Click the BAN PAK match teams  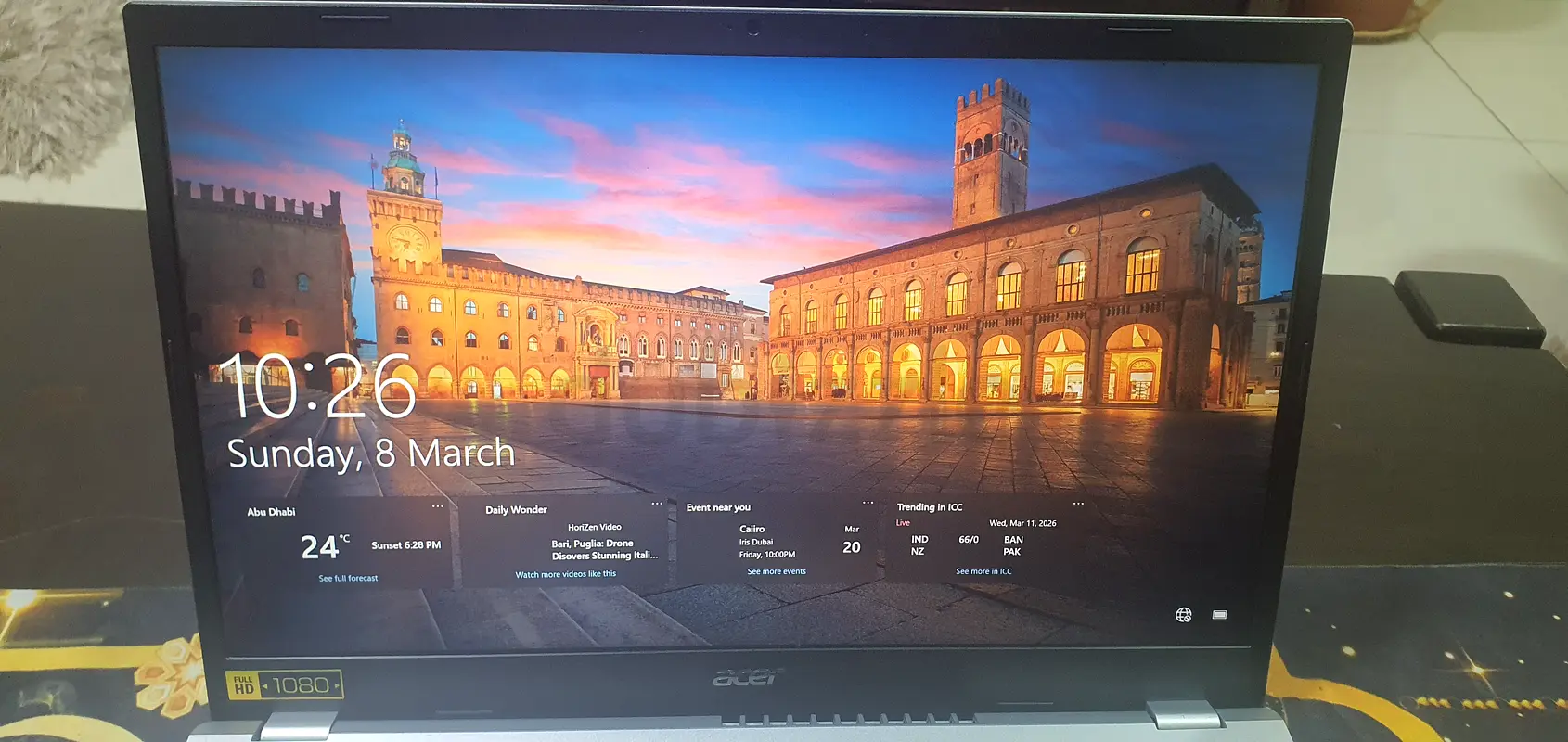tap(1013, 545)
